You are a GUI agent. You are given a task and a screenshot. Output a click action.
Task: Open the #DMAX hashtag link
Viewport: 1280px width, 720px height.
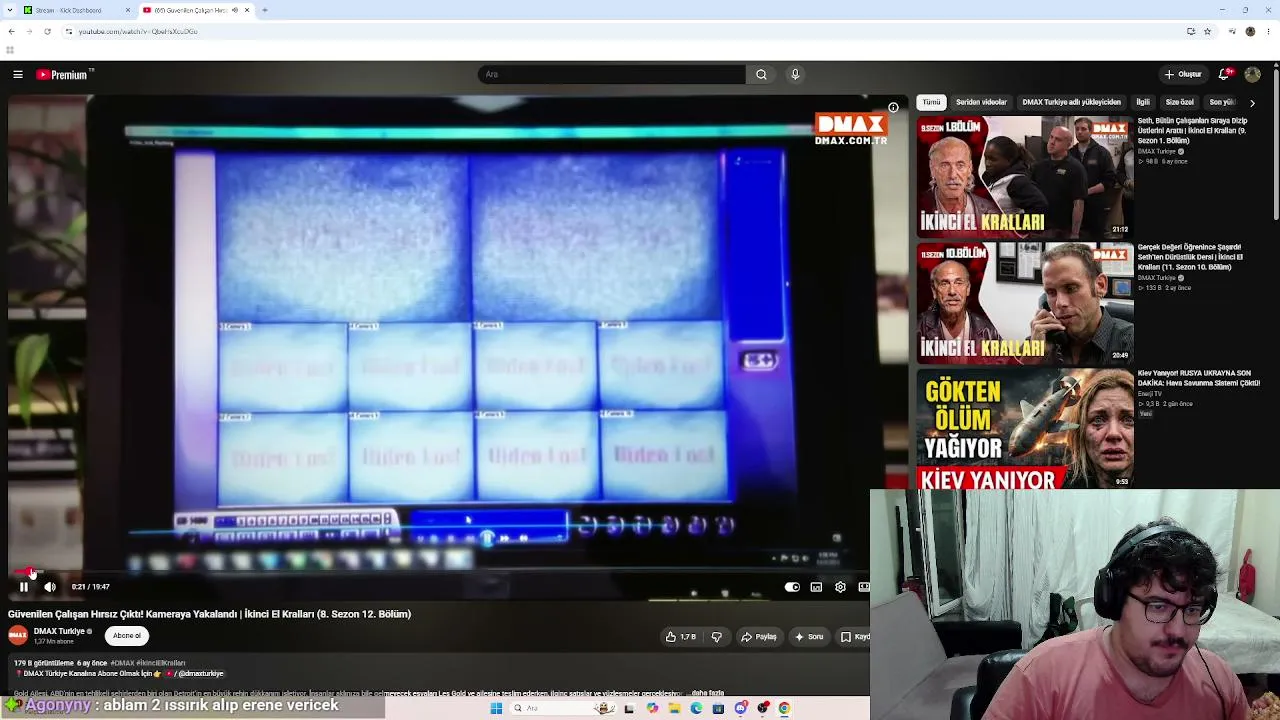[122, 663]
